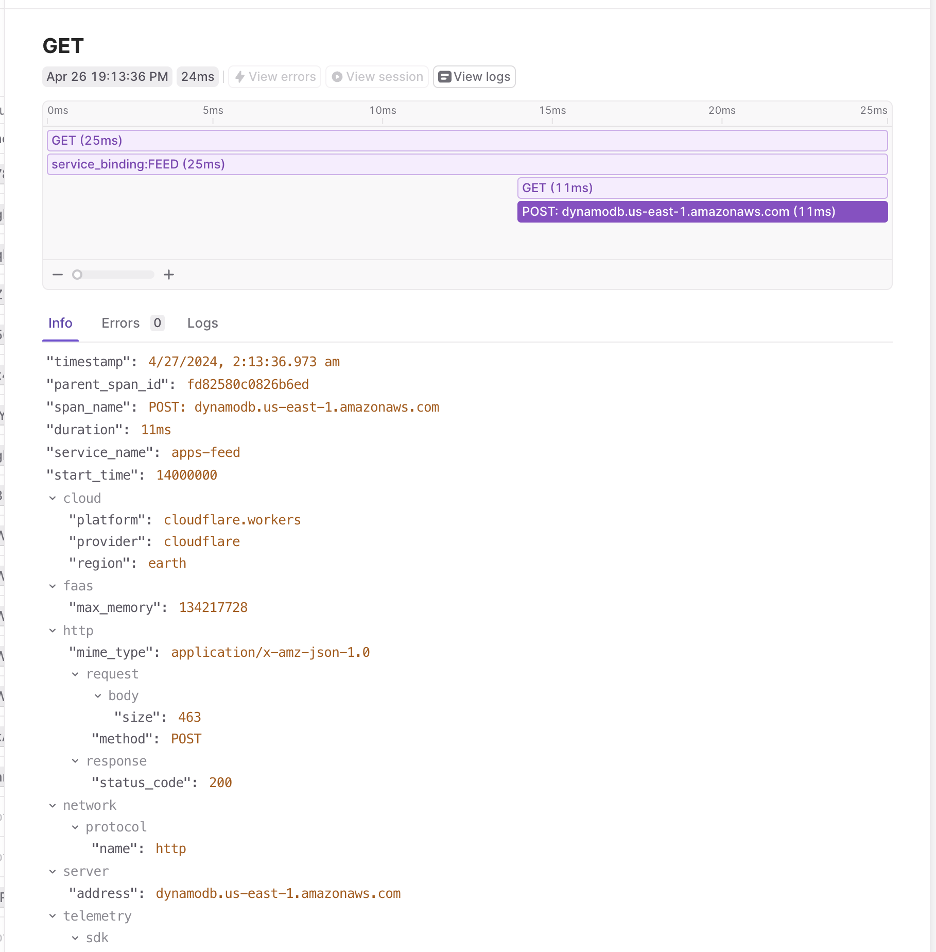Click the playback icon on View session

click(340, 76)
